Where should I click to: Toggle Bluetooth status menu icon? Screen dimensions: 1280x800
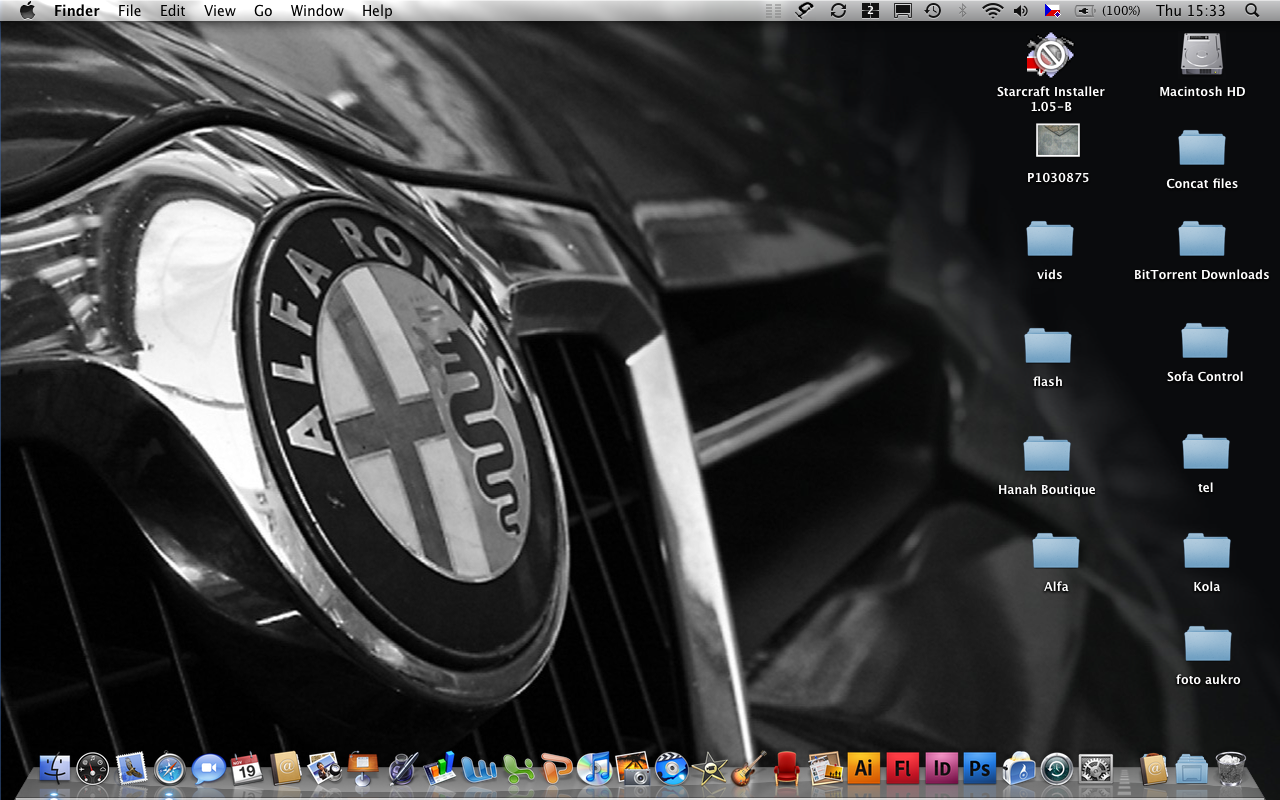coord(963,11)
